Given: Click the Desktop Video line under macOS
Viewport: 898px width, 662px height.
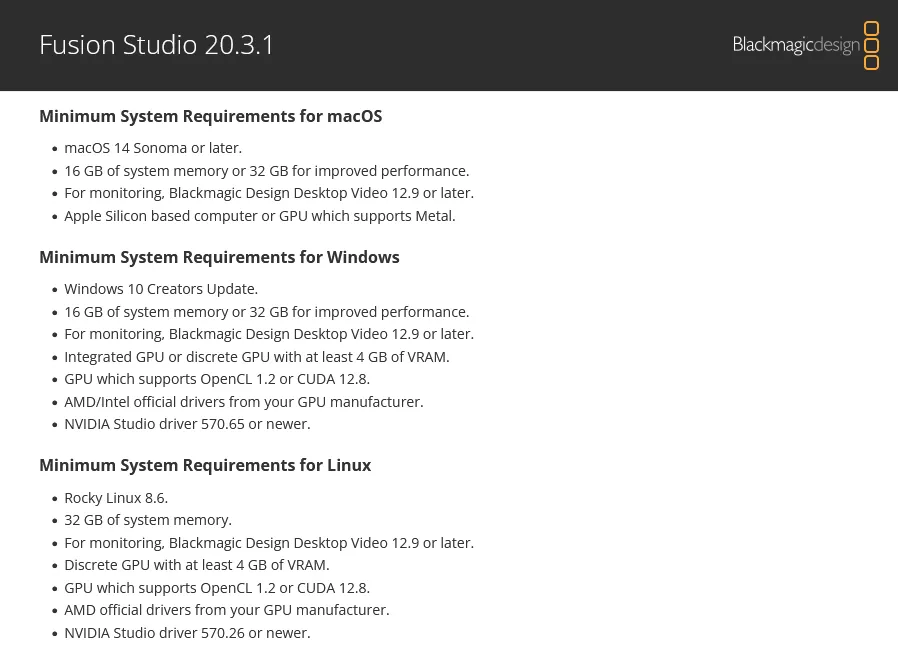Looking at the screenshot, I should click(x=269, y=193).
